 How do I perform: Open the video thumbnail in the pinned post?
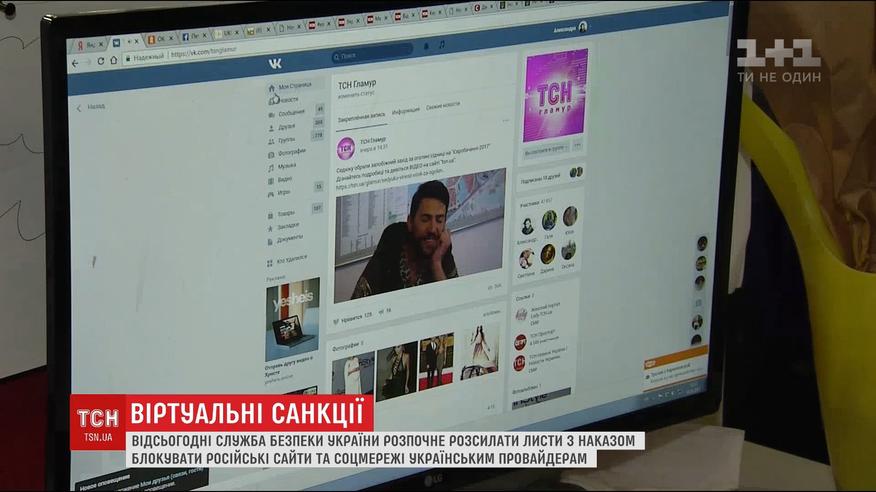(420, 236)
